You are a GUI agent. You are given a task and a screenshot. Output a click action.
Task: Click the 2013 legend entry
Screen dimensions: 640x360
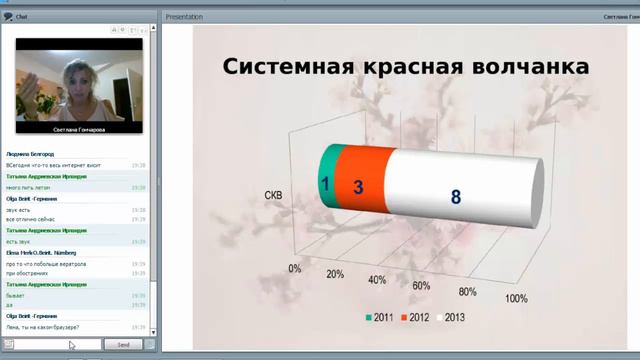(x=451, y=318)
